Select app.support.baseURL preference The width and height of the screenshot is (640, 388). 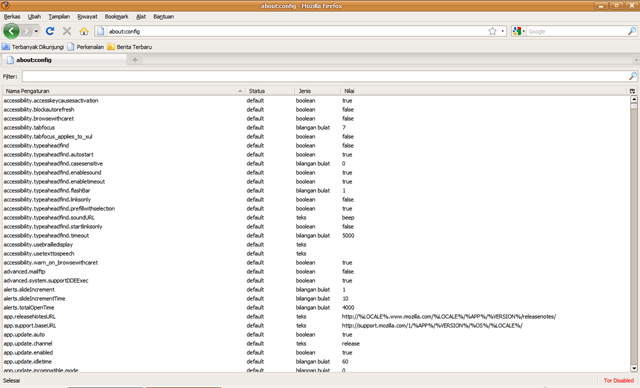(x=316, y=325)
